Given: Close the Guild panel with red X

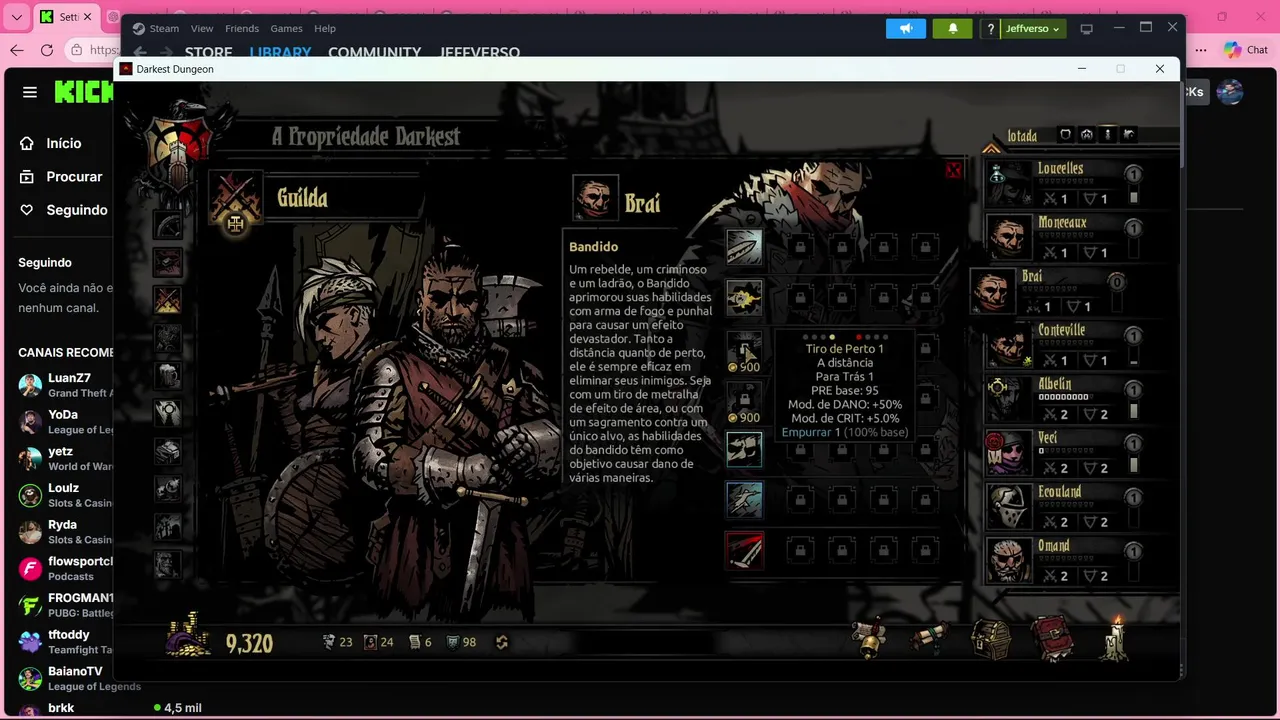Looking at the screenshot, I should click(x=953, y=171).
